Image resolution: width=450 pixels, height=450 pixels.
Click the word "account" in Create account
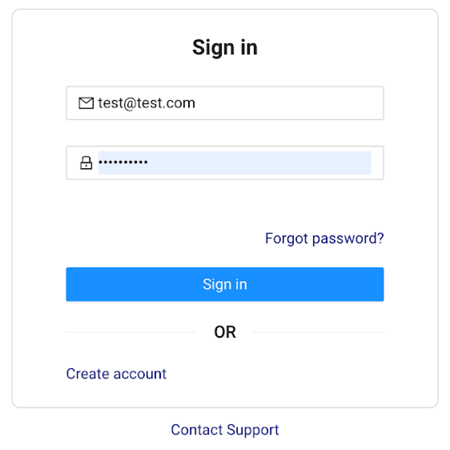[x=140, y=374]
